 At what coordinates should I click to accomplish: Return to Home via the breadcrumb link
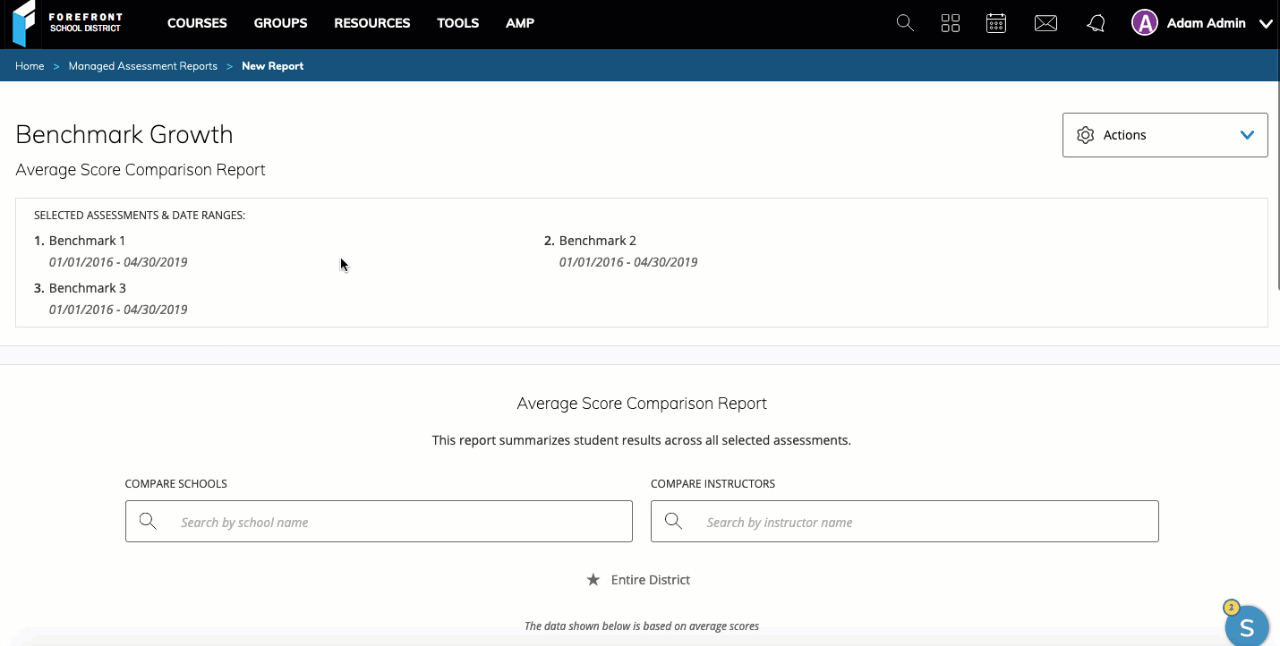pyautogui.click(x=29, y=65)
